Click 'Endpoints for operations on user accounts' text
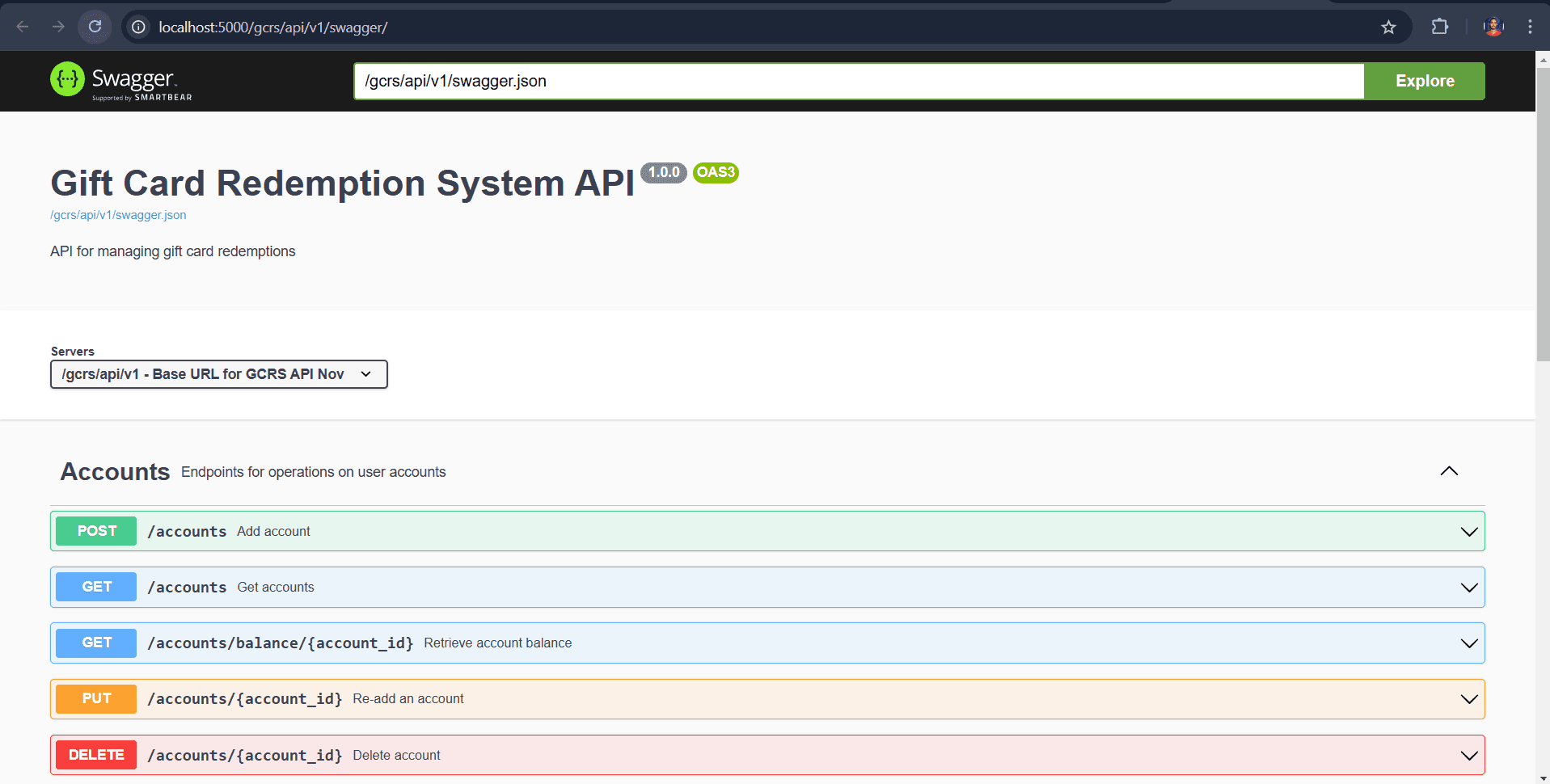 [x=314, y=472]
